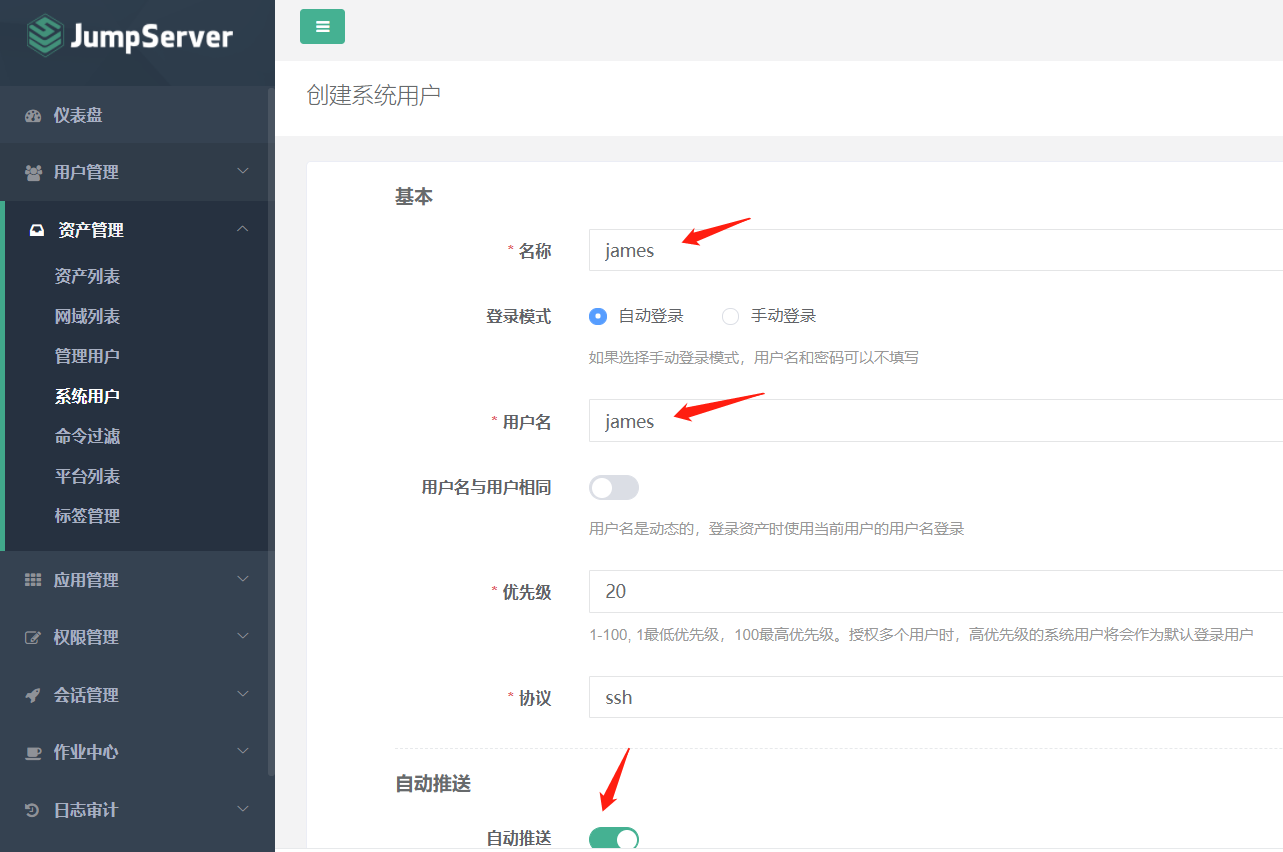Click the edit icon beside 权限管理
The width and height of the screenshot is (1283, 852).
coord(33,638)
